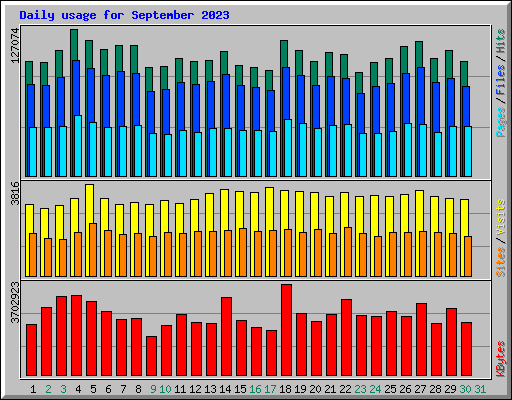Click day label 20 on the x-axis
The width and height of the screenshot is (512, 400).
pos(315,389)
